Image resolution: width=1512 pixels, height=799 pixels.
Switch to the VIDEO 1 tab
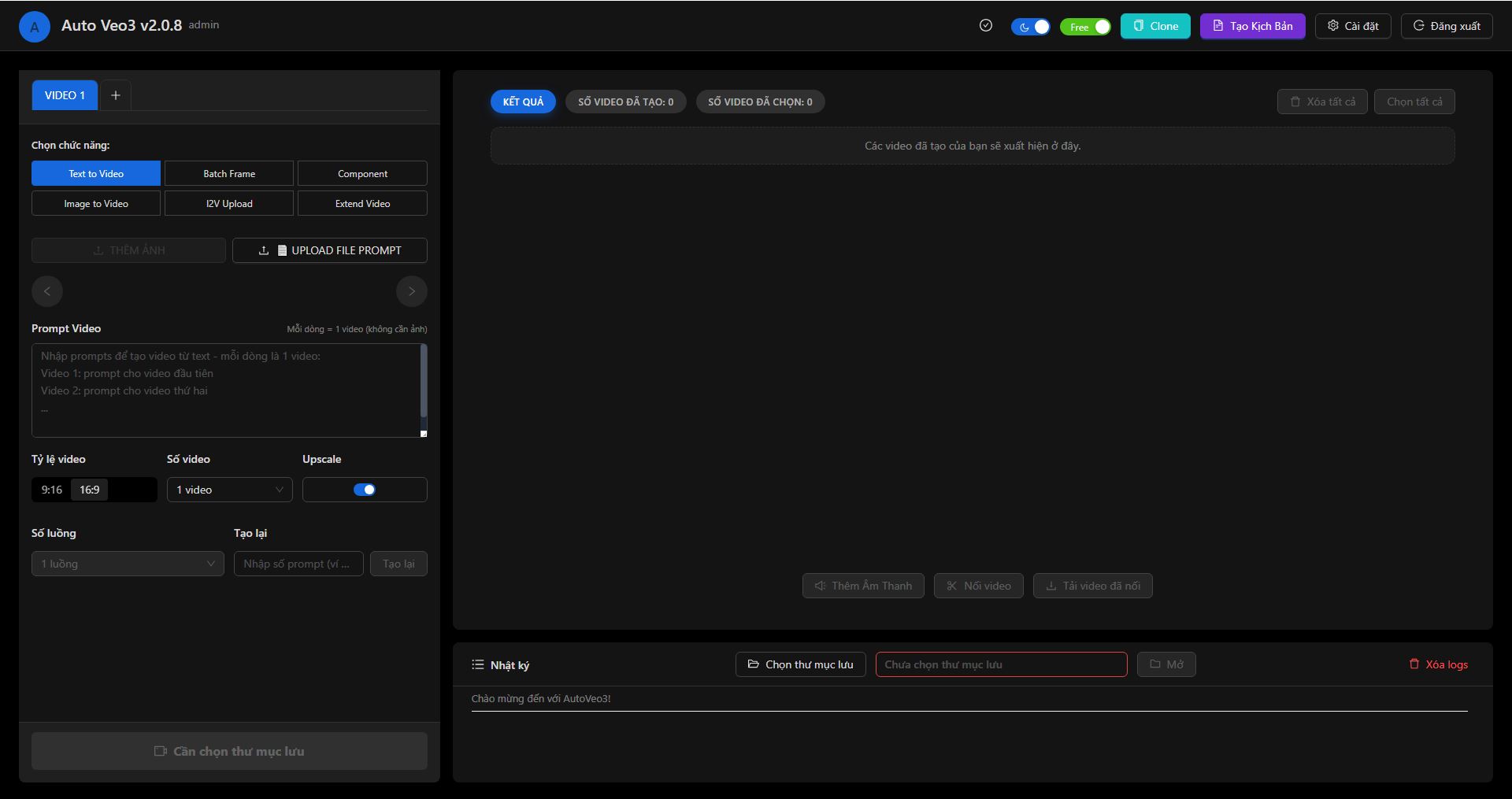[64, 94]
